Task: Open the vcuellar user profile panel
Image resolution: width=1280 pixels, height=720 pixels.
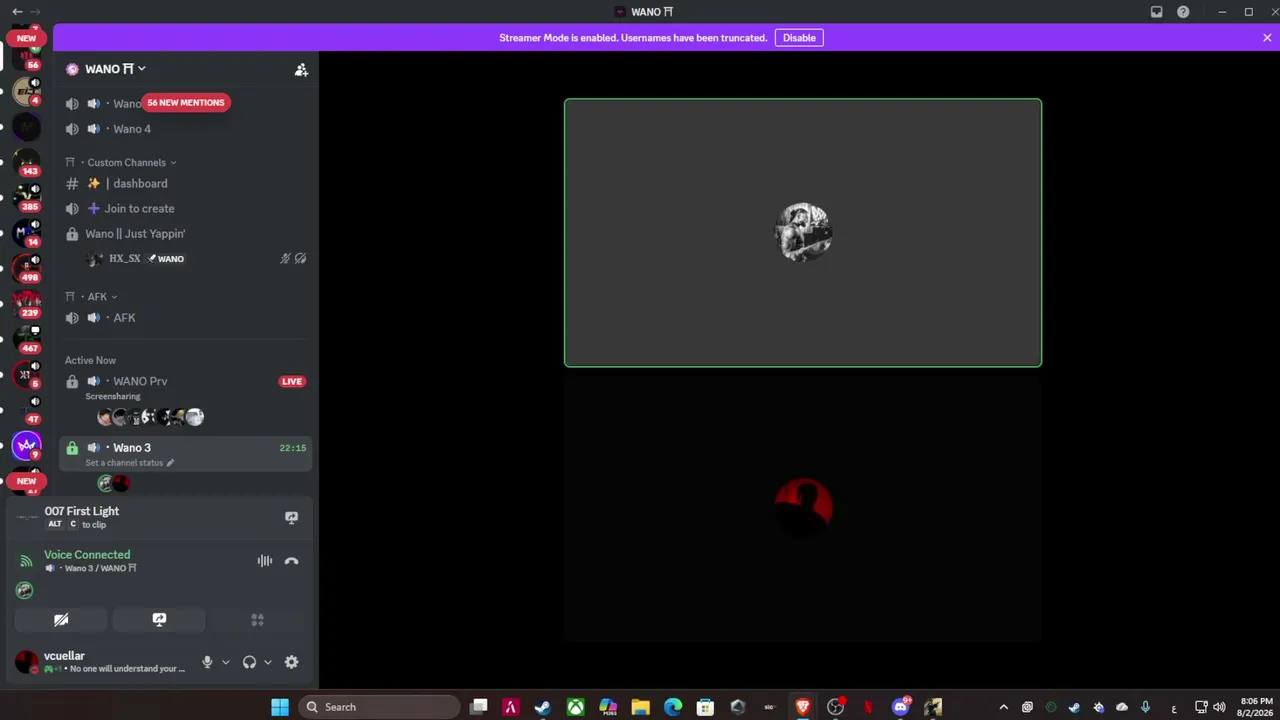Action: coord(100,662)
